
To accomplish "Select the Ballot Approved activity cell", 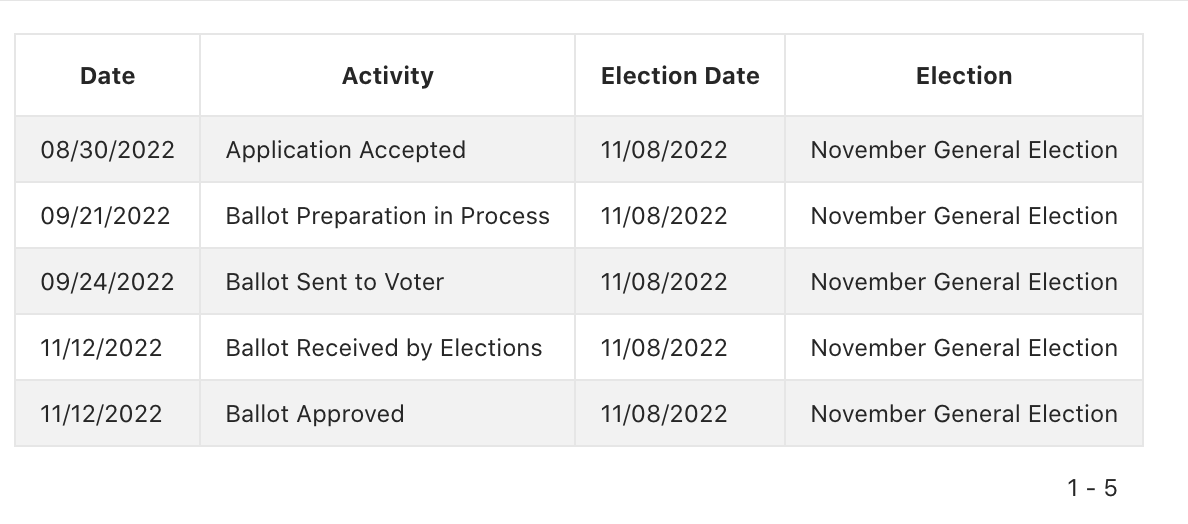I will click(x=315, y=414).
